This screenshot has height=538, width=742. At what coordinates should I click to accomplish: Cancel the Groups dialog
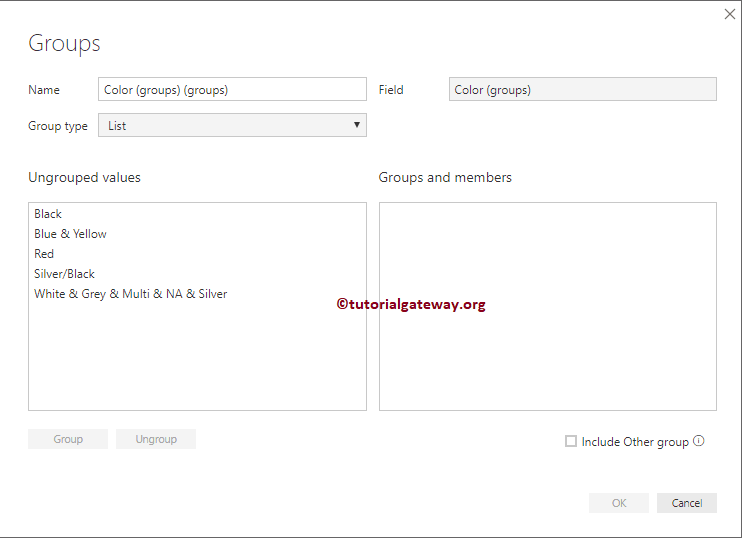[687, 503]
